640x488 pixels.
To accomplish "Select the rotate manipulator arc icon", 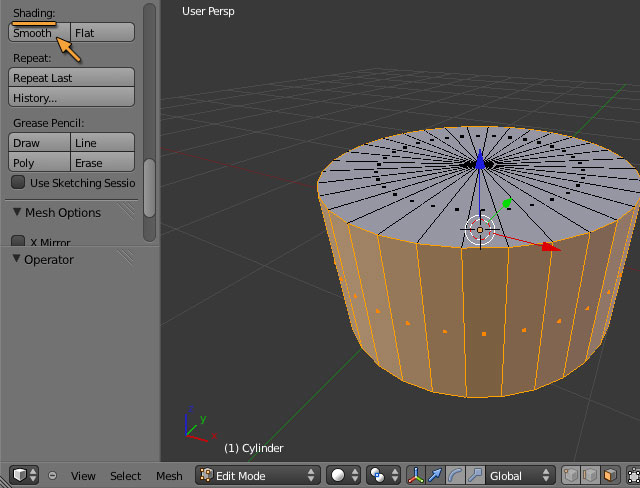I will (x=456, y=476).
